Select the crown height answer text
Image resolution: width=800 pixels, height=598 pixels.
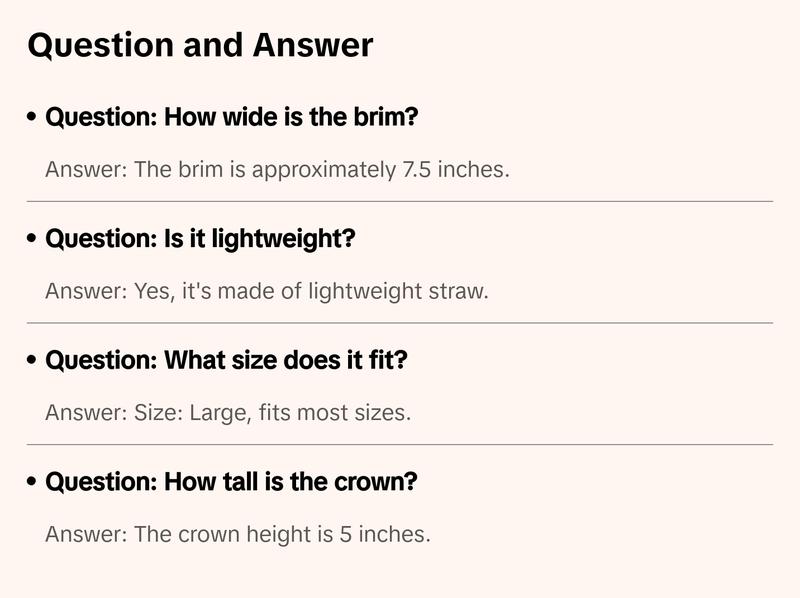(x=238, y=534)
